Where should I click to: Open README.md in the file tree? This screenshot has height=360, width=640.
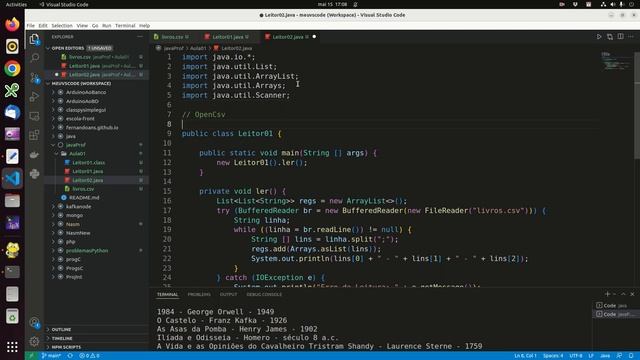pos(84,198)
